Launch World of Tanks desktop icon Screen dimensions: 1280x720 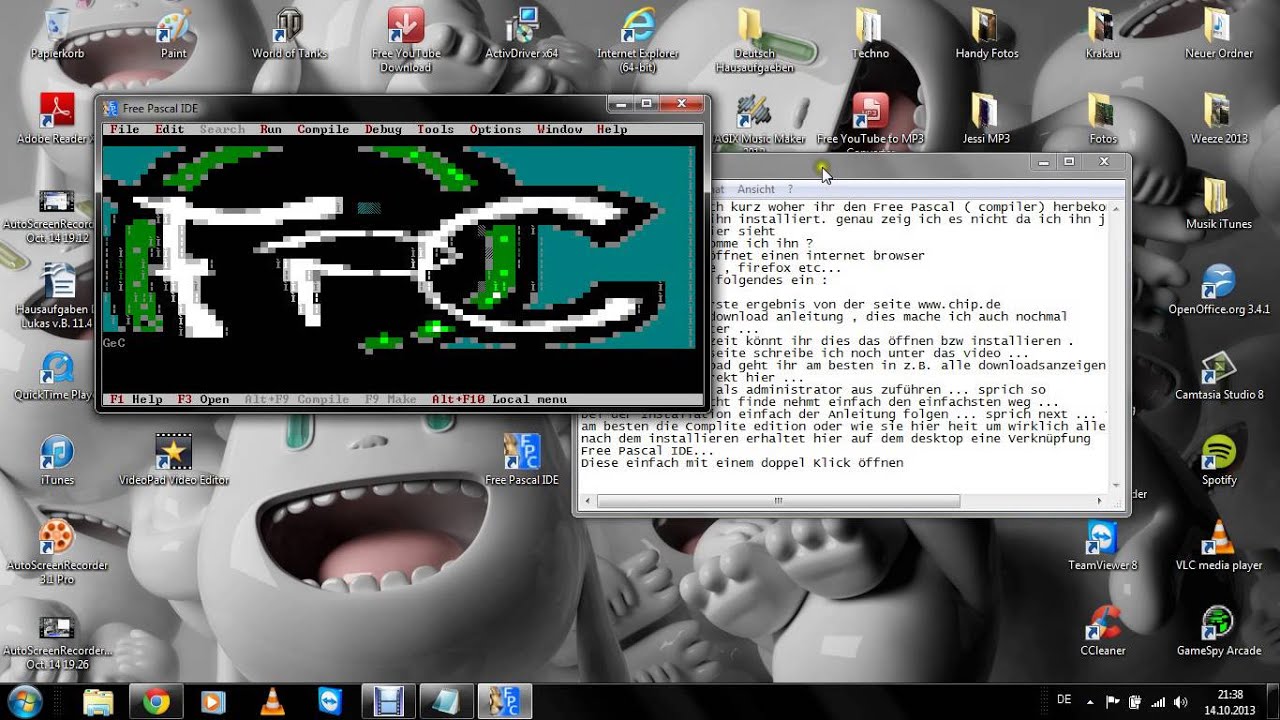click(290, 33)
